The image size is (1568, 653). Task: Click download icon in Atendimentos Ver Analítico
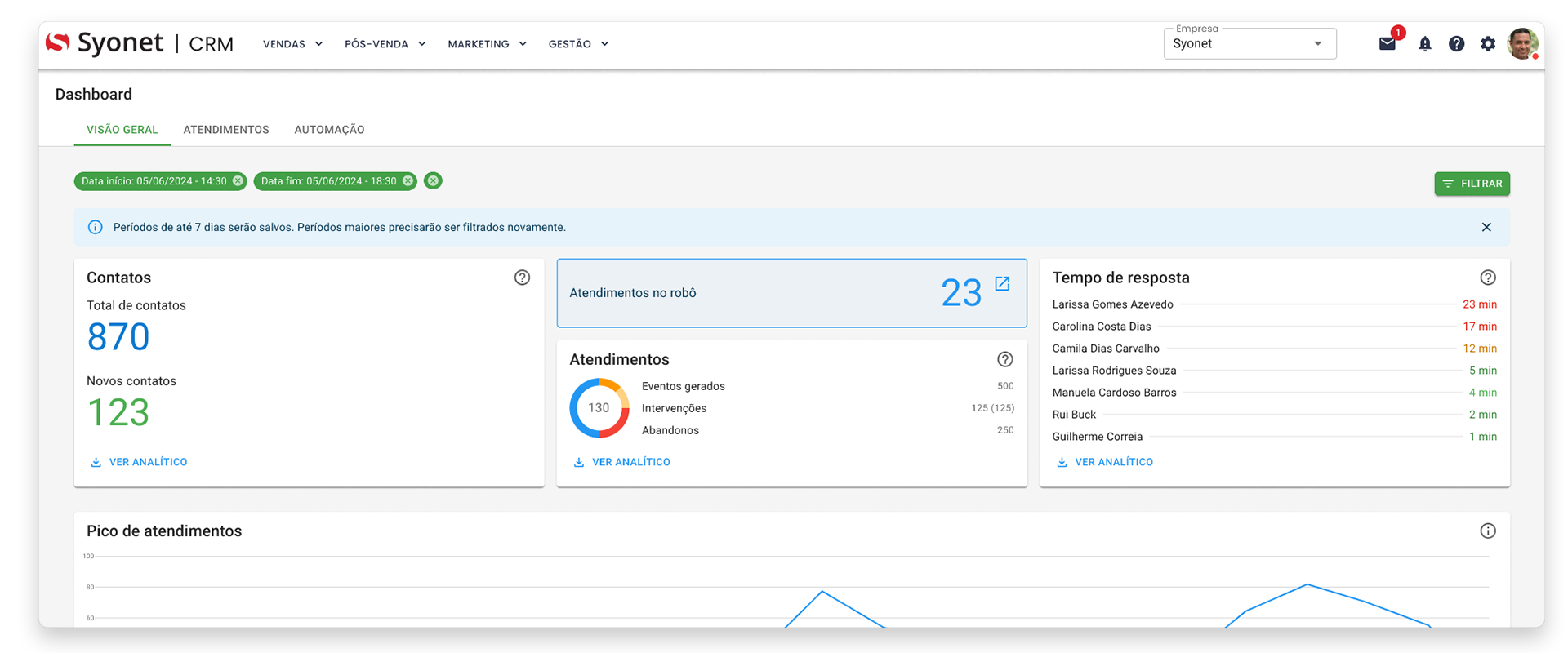point(579,462)
